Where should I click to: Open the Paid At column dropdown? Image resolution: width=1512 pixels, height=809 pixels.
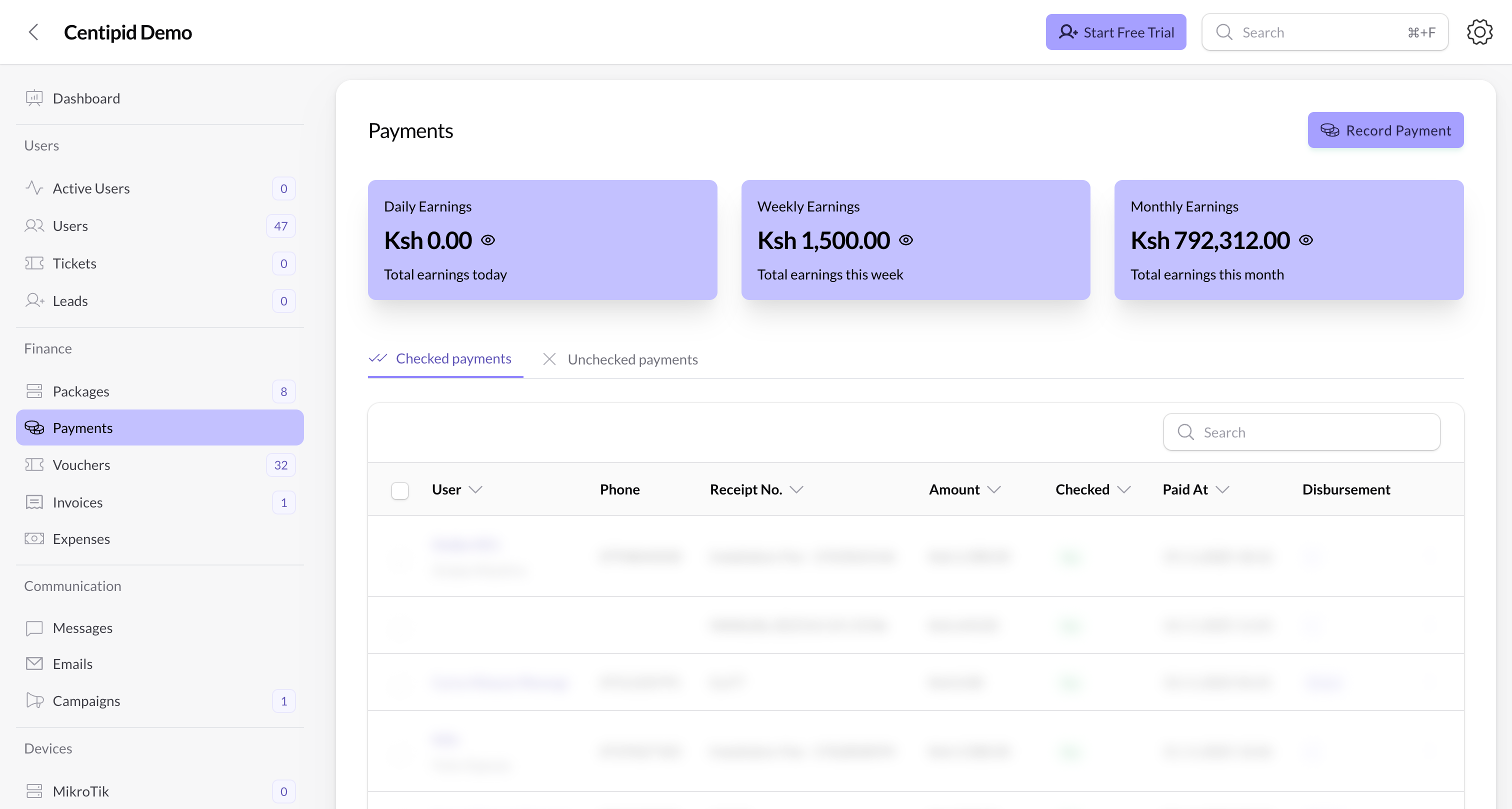(x=1223, y=489)
